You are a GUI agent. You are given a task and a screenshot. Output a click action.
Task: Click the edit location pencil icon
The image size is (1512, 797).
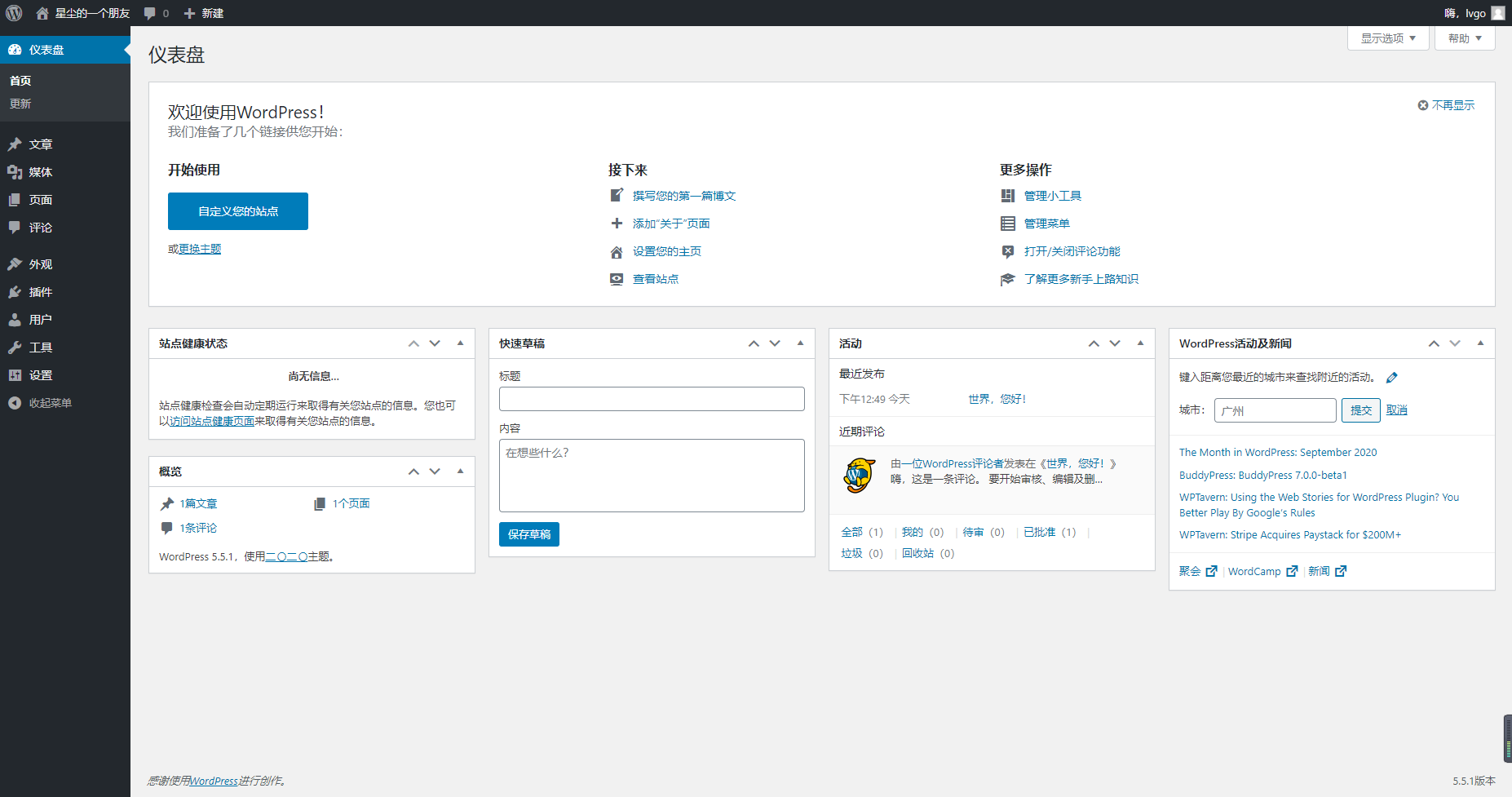[x=1392, y=378]
